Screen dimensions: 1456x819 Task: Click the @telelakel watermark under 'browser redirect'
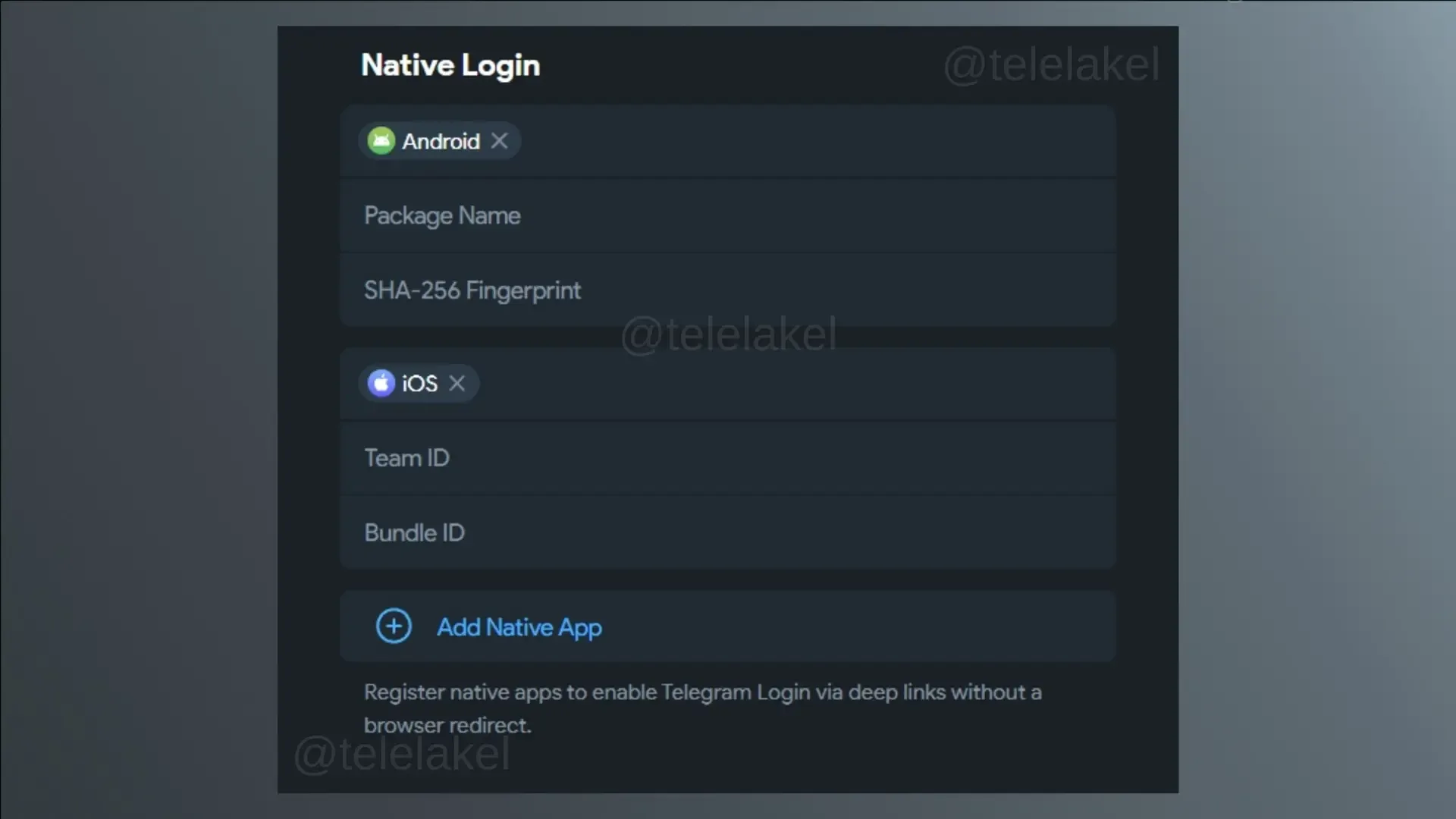401,755
